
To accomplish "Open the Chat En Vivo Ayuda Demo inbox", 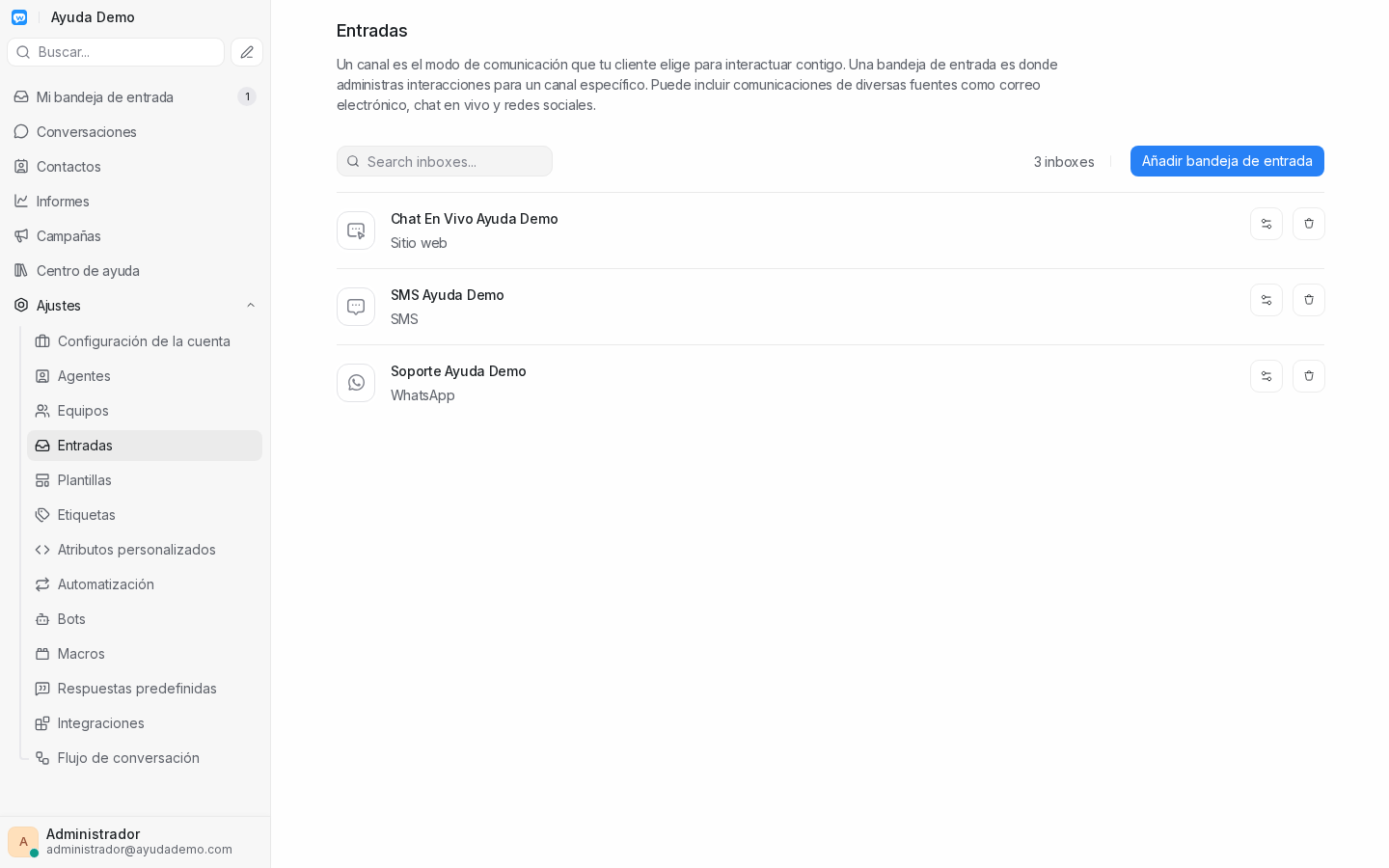I will pos(474,219).
